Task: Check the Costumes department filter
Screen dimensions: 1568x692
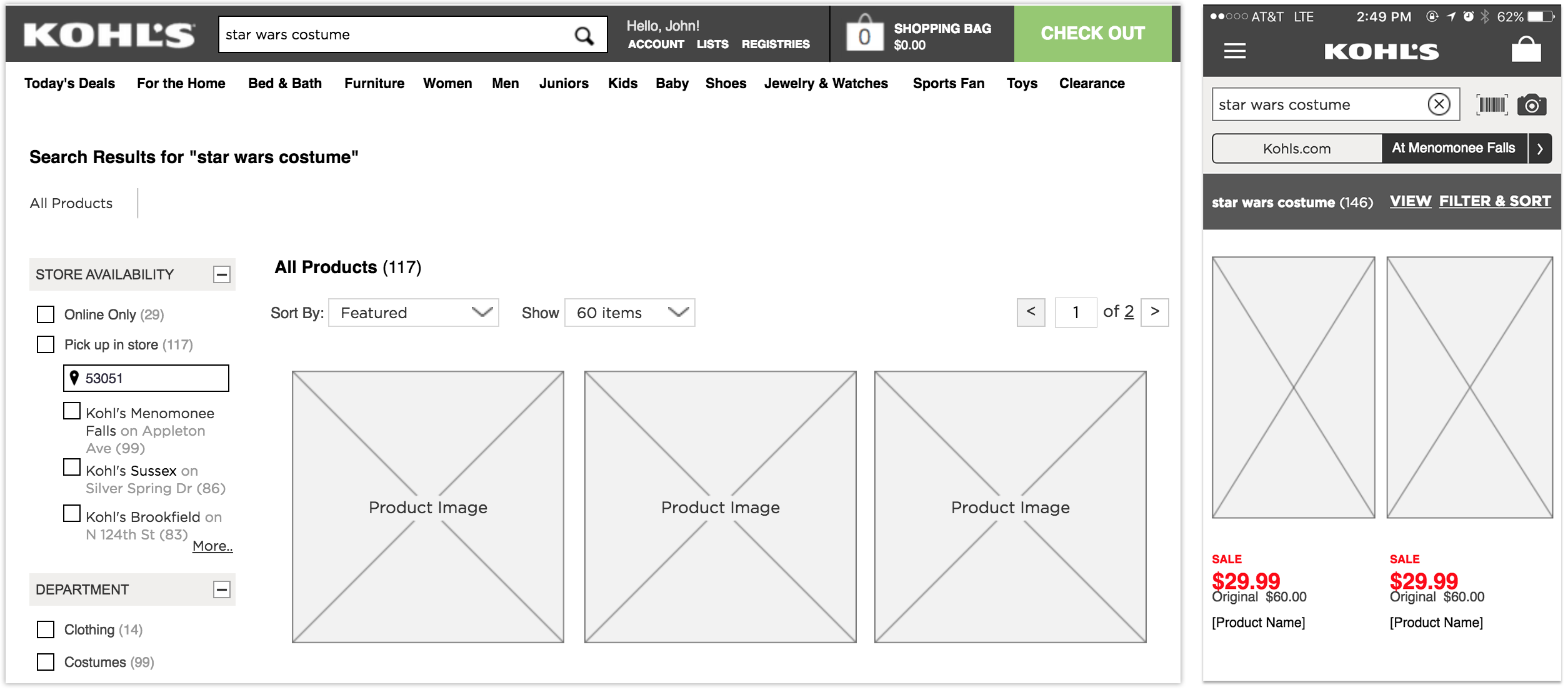Action: 46,662
